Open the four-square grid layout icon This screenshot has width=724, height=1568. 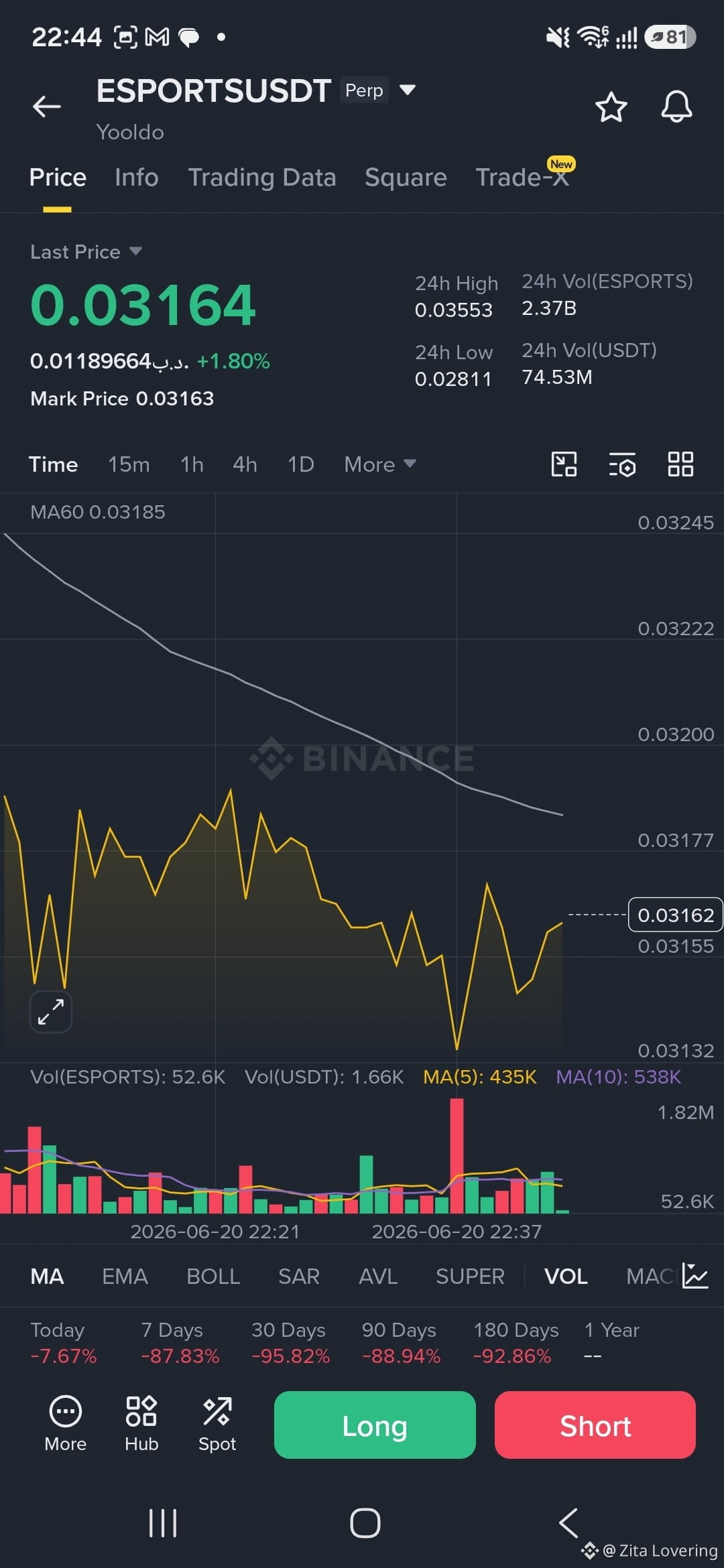680,464
